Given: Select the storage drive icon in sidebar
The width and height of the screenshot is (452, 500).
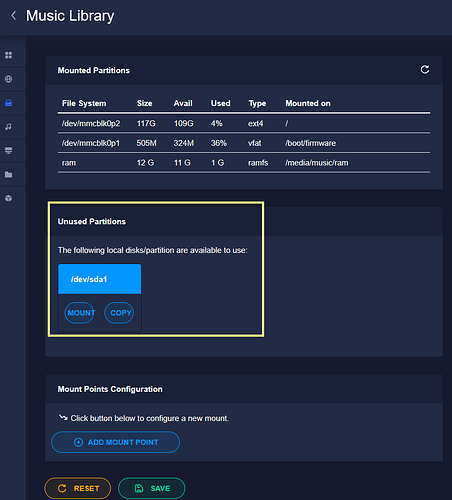Looking at the screenshot, I should [x=9, y=103].
